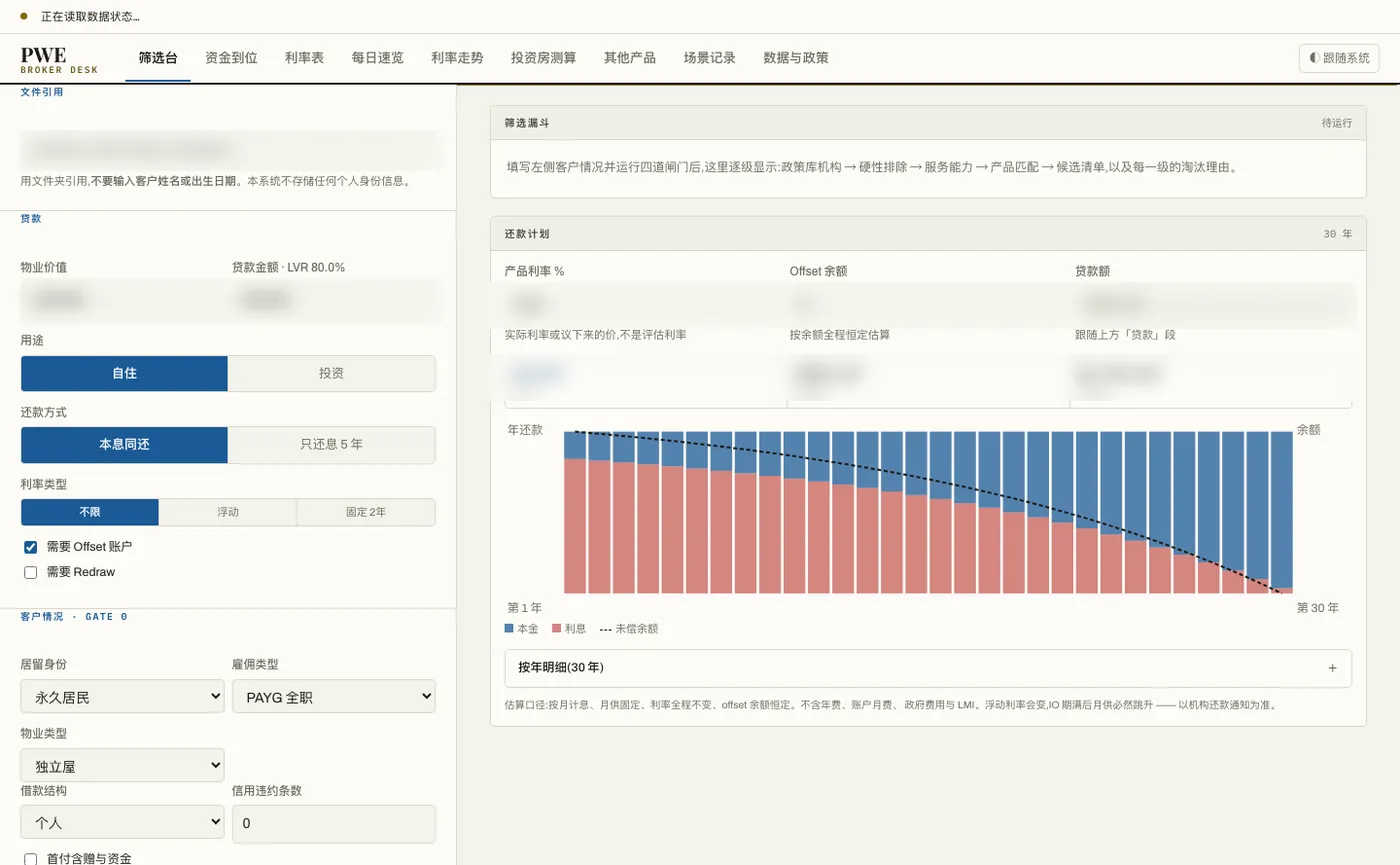Click the 客户情况 · GATE 0 heading
Screen dimensions: 1400x865
click(x=74, y=617)
